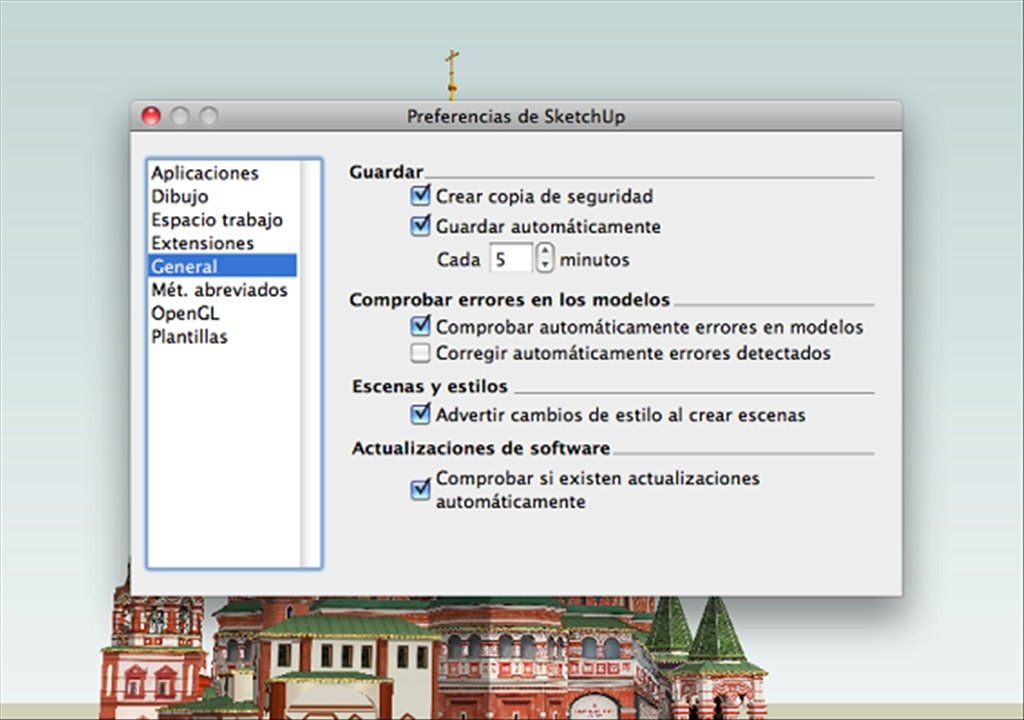Open Extensiones preferences category
Viewport: 1024px width, 720px height.
click(x=202, y=244)
